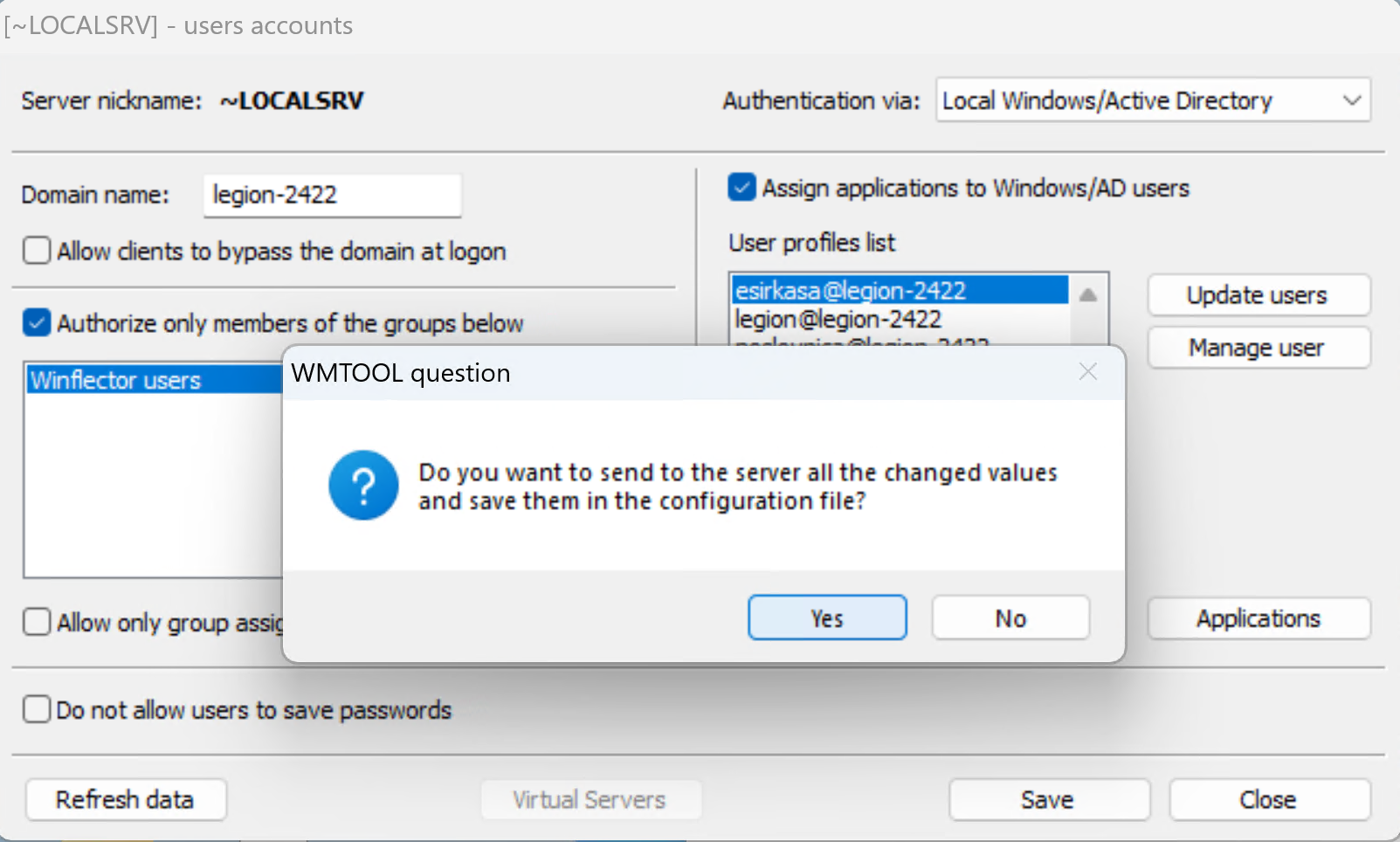Image resolution: width=1400 pixels, height=842 pixels.
Task: Open the Authentication via dropdown
Action: coord(1153,100)
